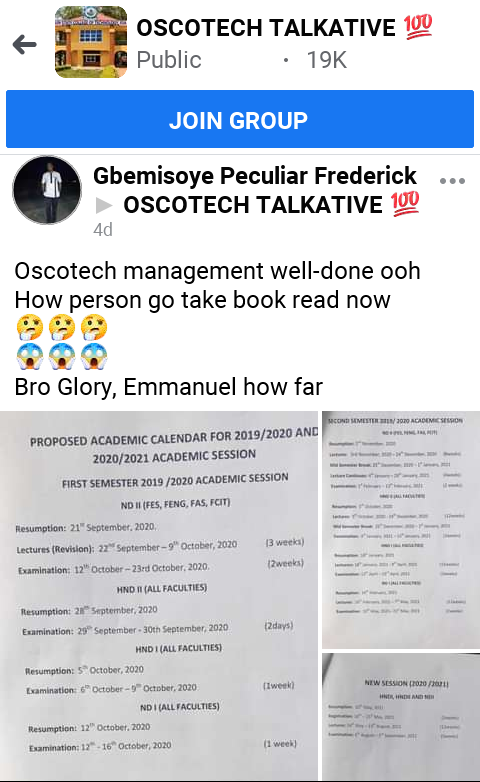The image size is (480, 782).
Task: Tap the 4d post timestamp
Action: 103,229
